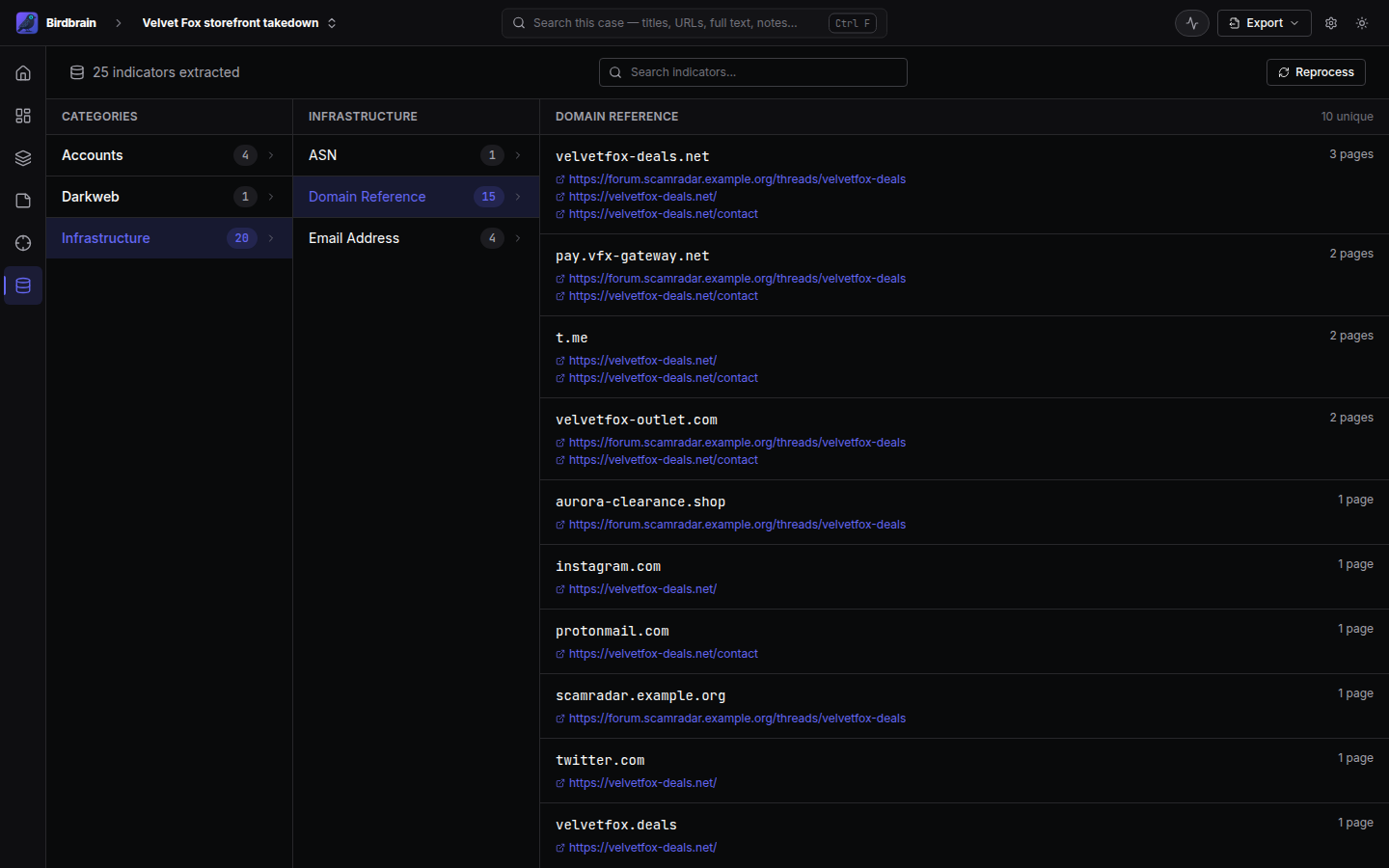Expand the Accounts category

[169, 155]
